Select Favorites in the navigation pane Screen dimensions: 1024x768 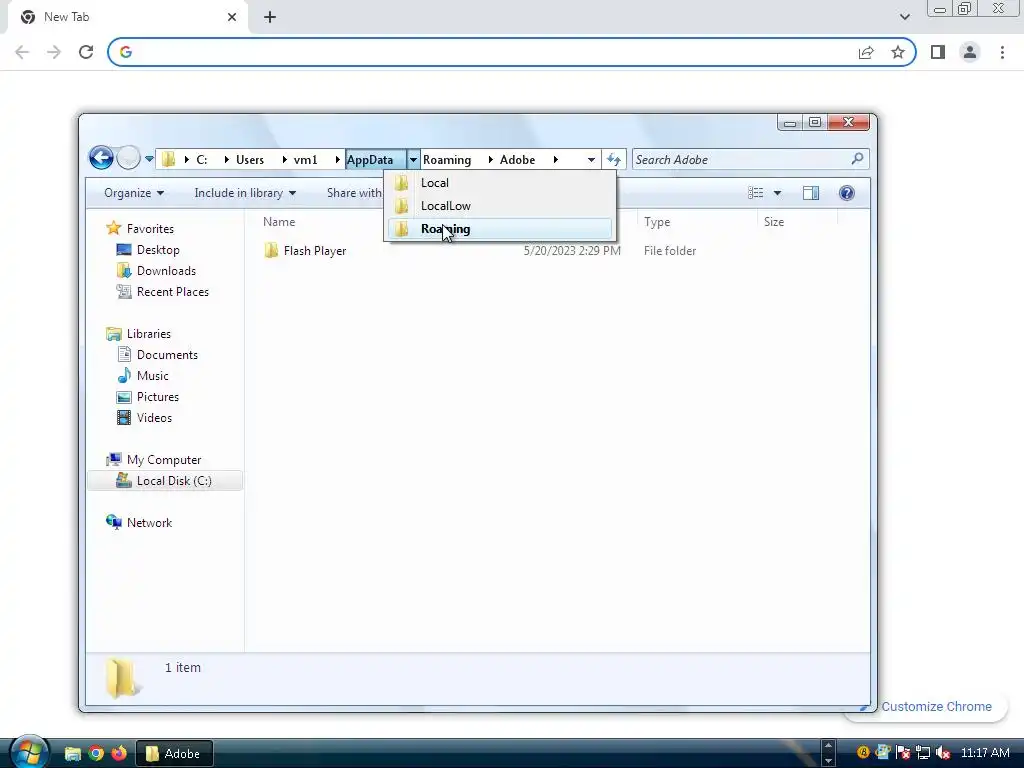pyautogui.click(x=150, y=229)
